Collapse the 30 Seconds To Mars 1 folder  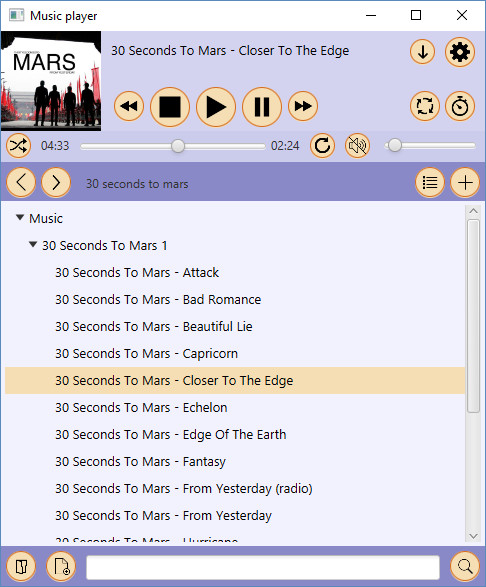pos(33,245)
